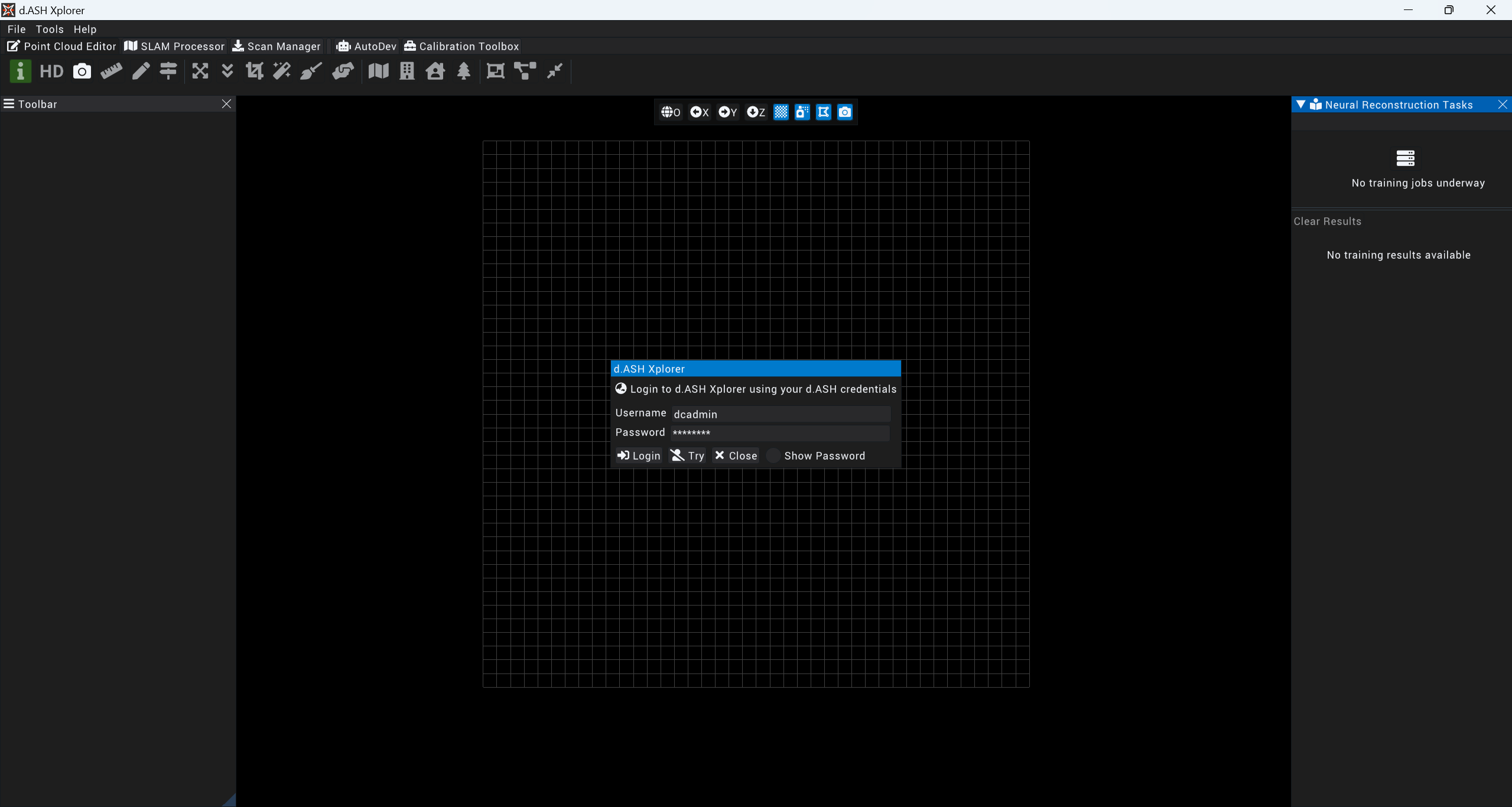Click the pine tree icon in the toolbar
Screen dimensions: 1512x807
464,71
